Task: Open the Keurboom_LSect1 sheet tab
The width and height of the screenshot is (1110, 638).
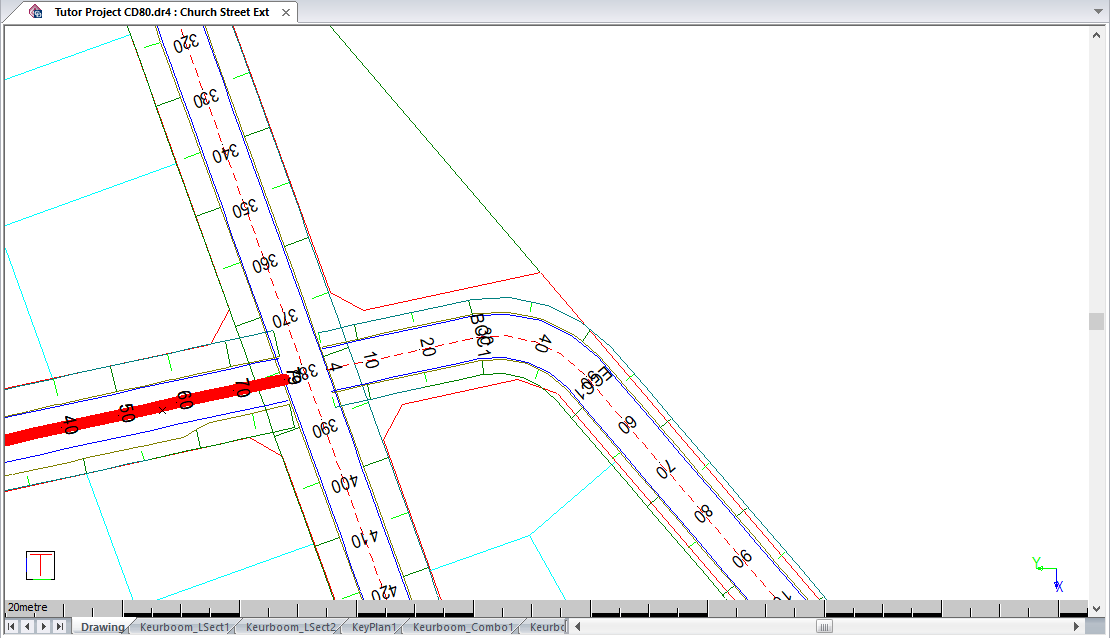Action: (x=184, y=627)
